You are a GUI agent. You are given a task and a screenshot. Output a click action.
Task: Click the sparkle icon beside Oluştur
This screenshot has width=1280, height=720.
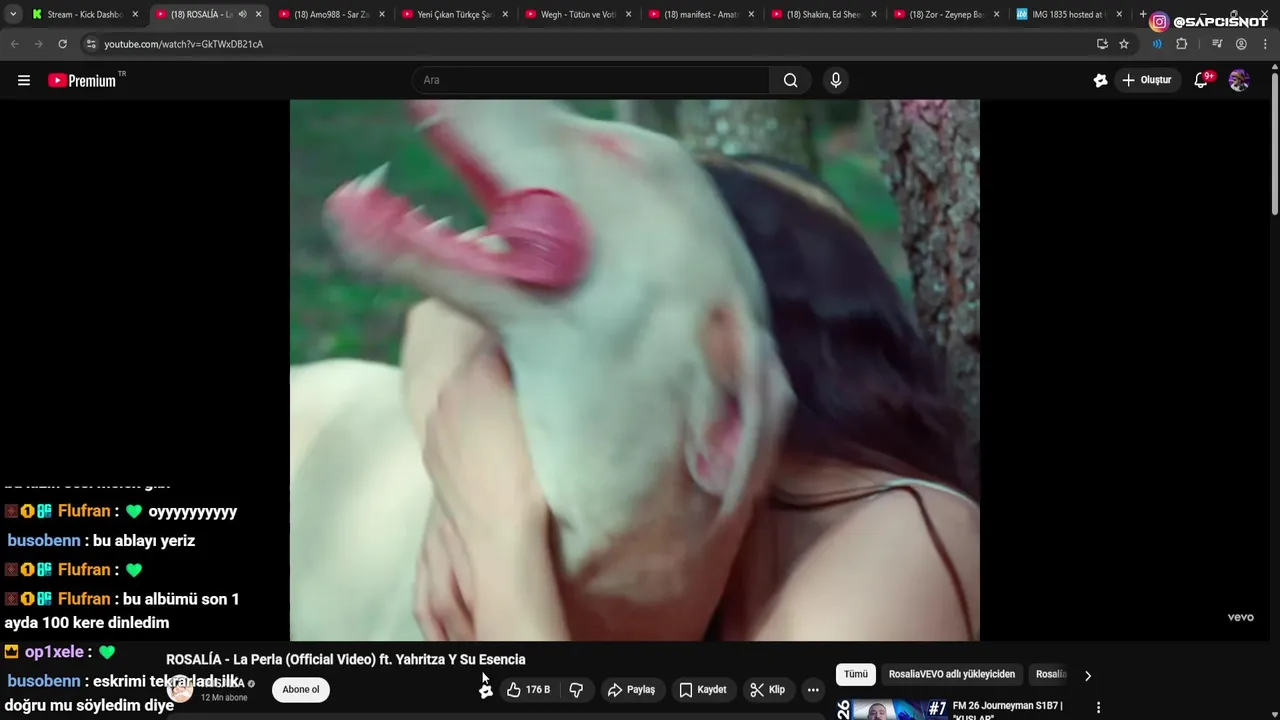pyautogui.click(x=1100, y=80)
